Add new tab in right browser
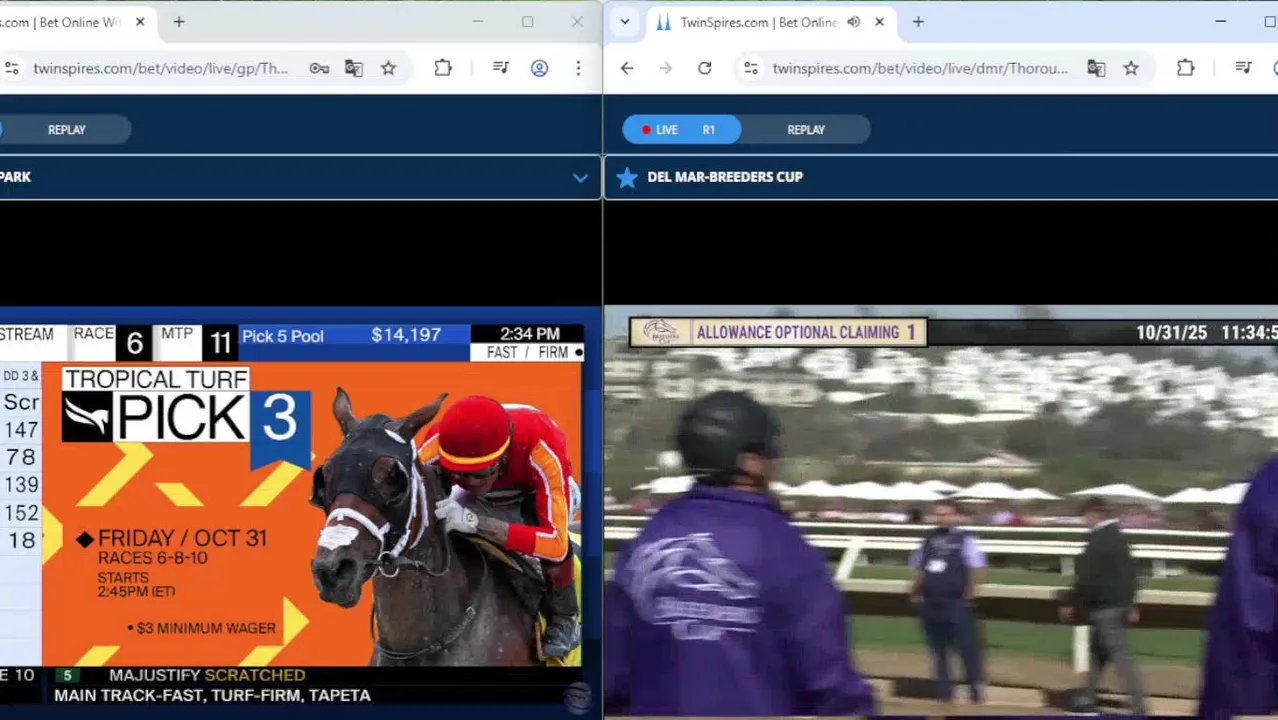The width and height of the screenshot is (1278, 720). pyautogui.click(x=918, y=21)
